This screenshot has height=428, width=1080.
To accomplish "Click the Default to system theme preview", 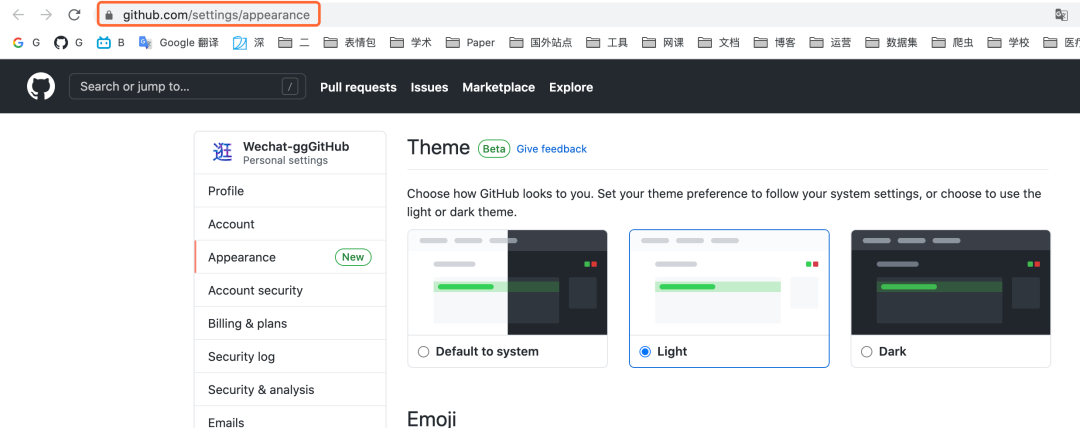I will pyautogui.click(x=508, y=283).
